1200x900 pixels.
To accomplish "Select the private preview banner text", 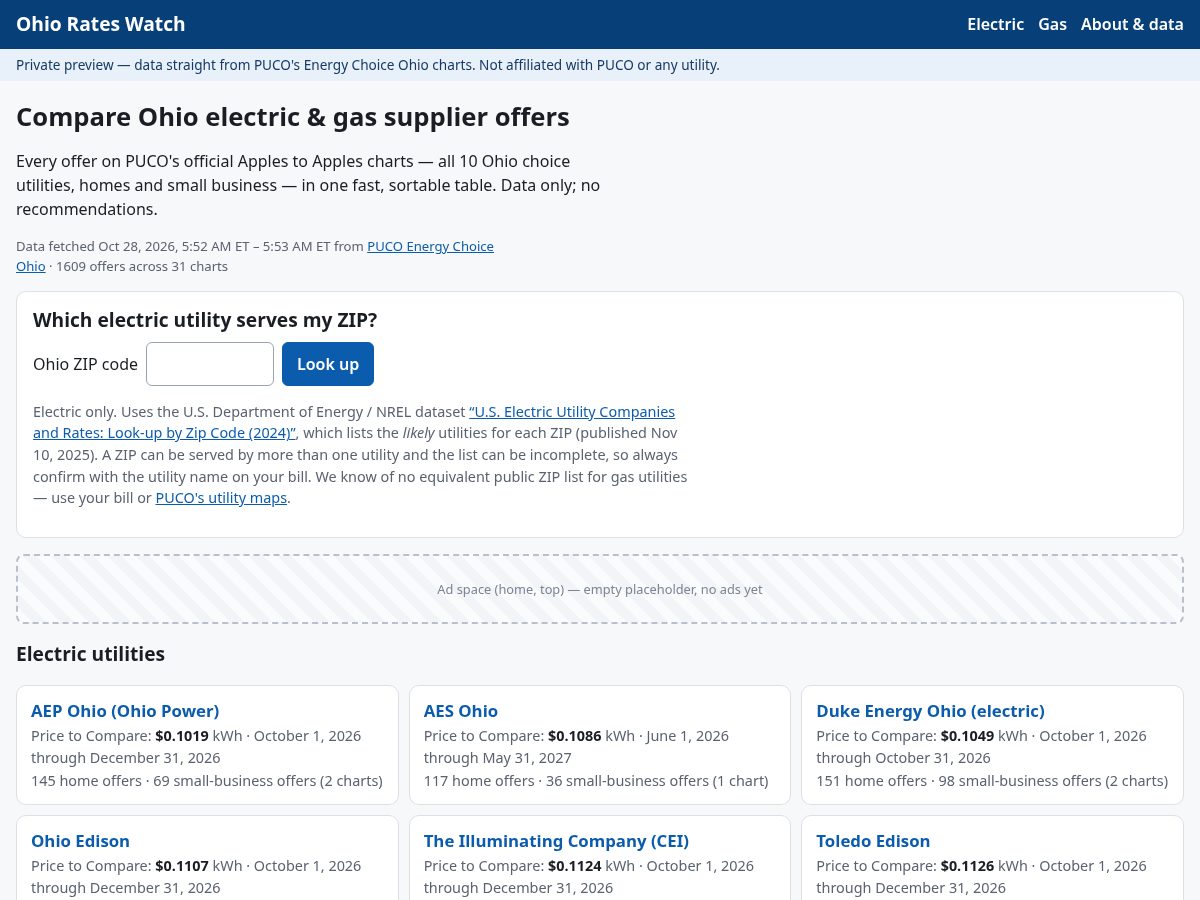I will [367, 65].
